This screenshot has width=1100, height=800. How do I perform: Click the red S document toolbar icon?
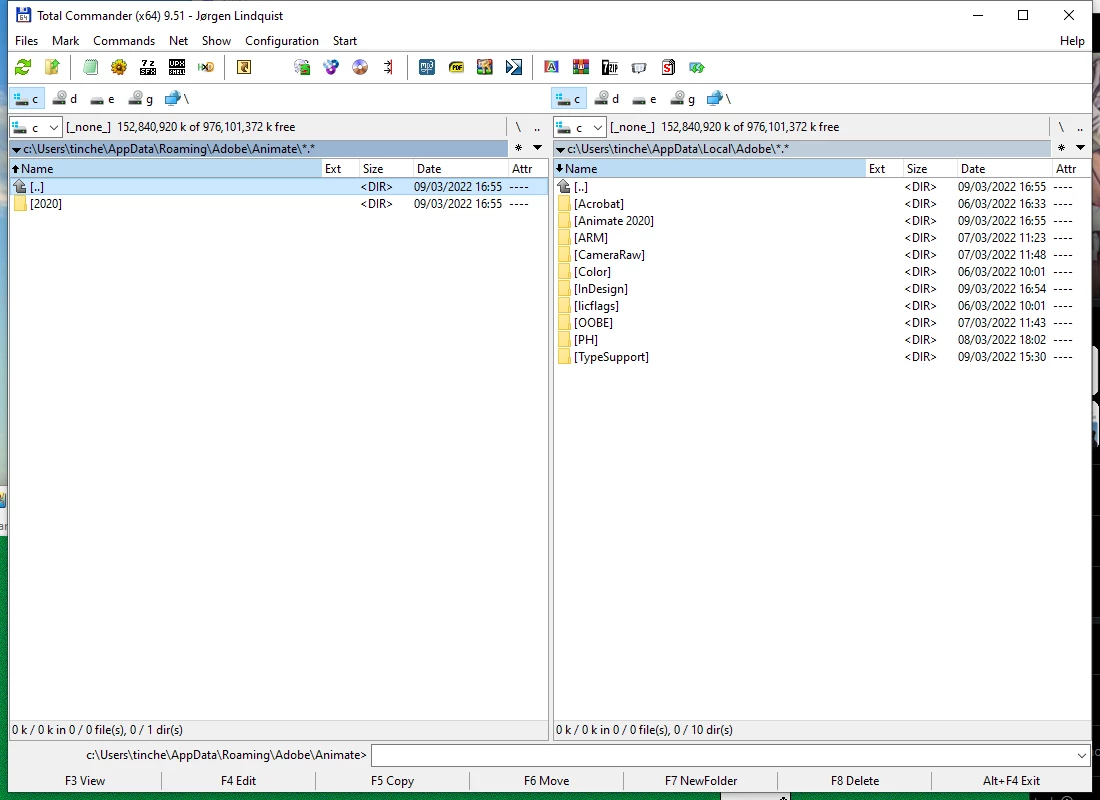coord(668,67)
